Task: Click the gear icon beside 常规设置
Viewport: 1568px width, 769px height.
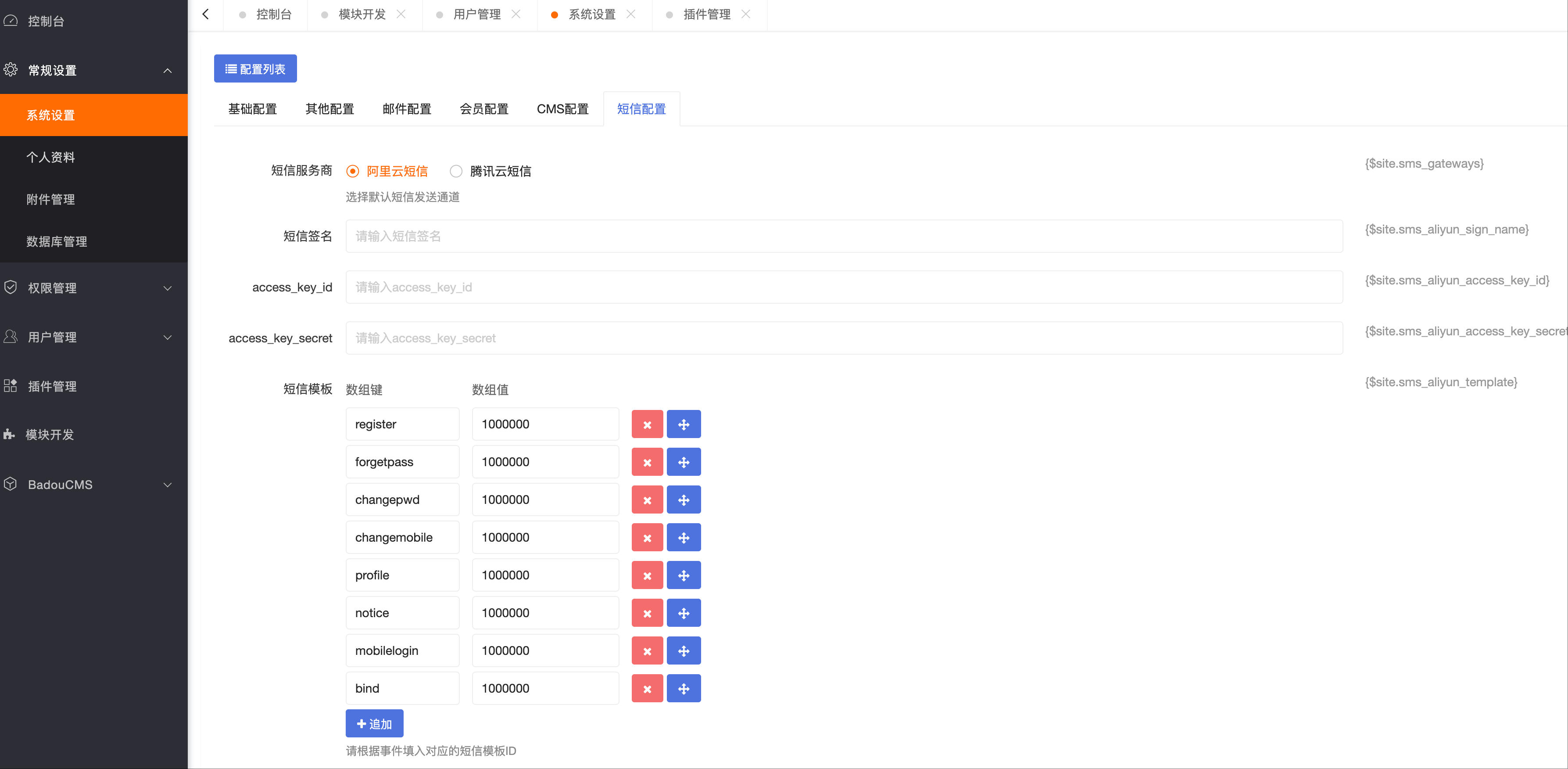Action: 11,70
